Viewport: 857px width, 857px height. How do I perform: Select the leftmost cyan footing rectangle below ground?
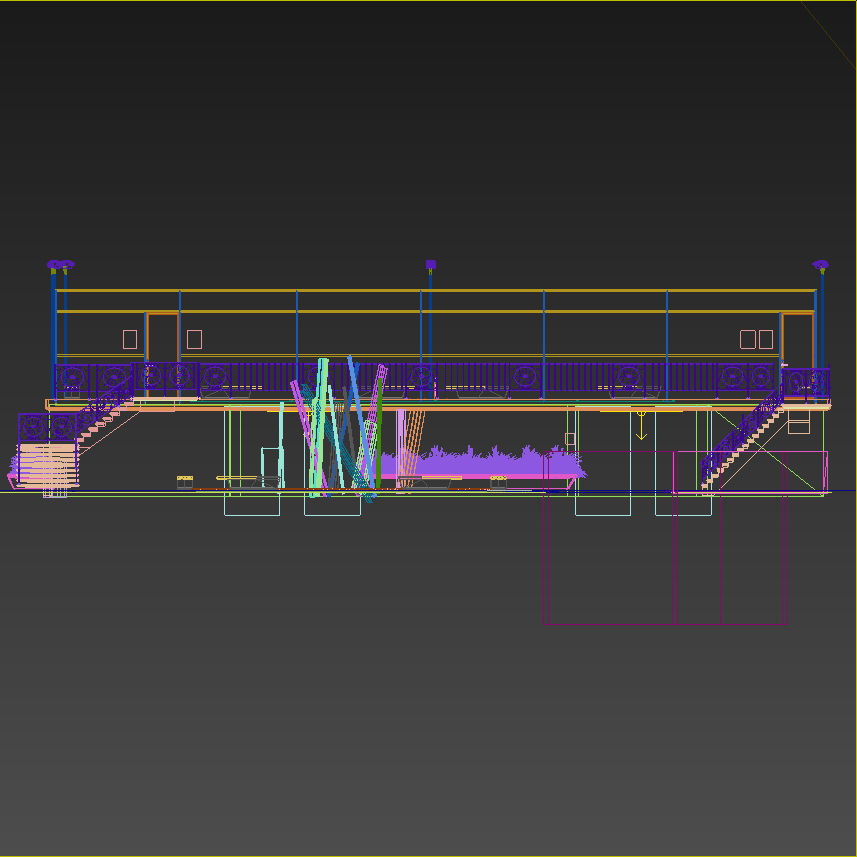(x=252, y=504)
